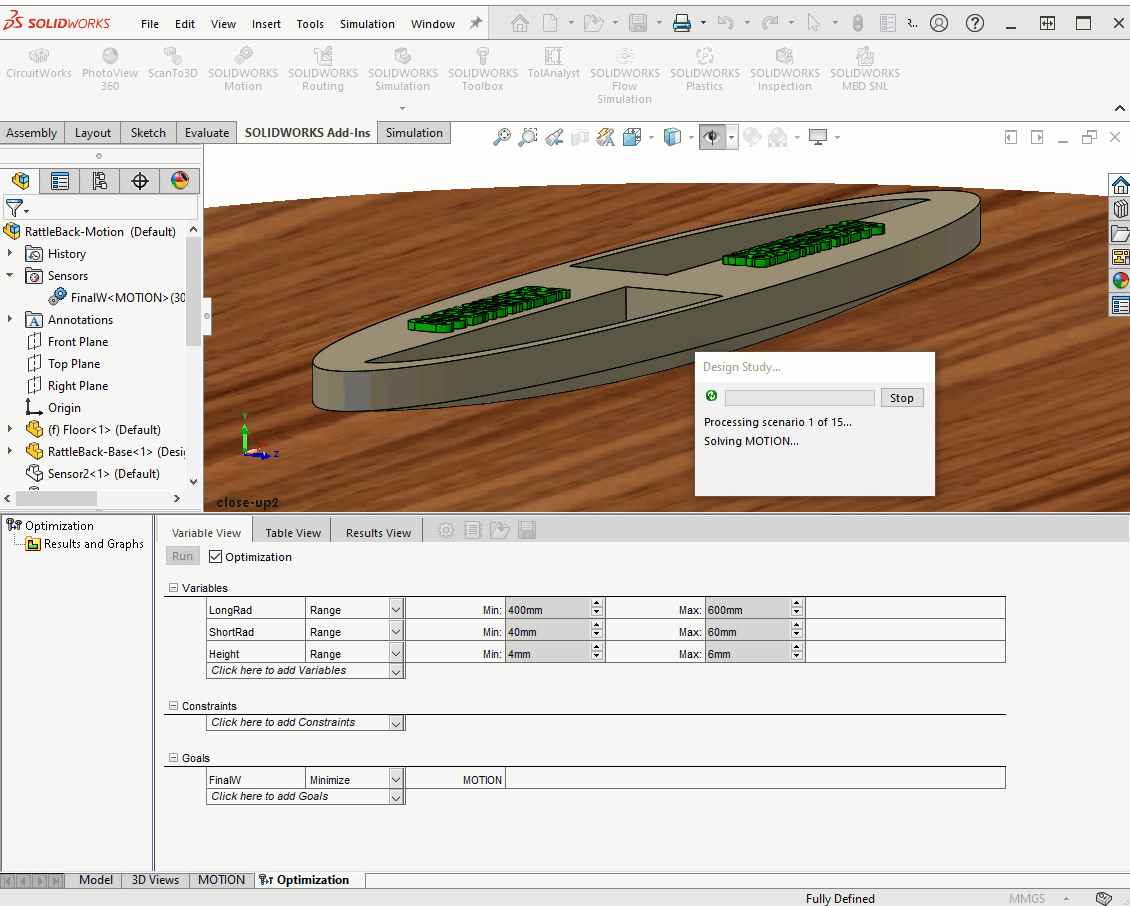This screenshot has width=1130, height=906.
Task: Increase ShortRad Min with its stepper arrow
Action: [x=597, y=625]
